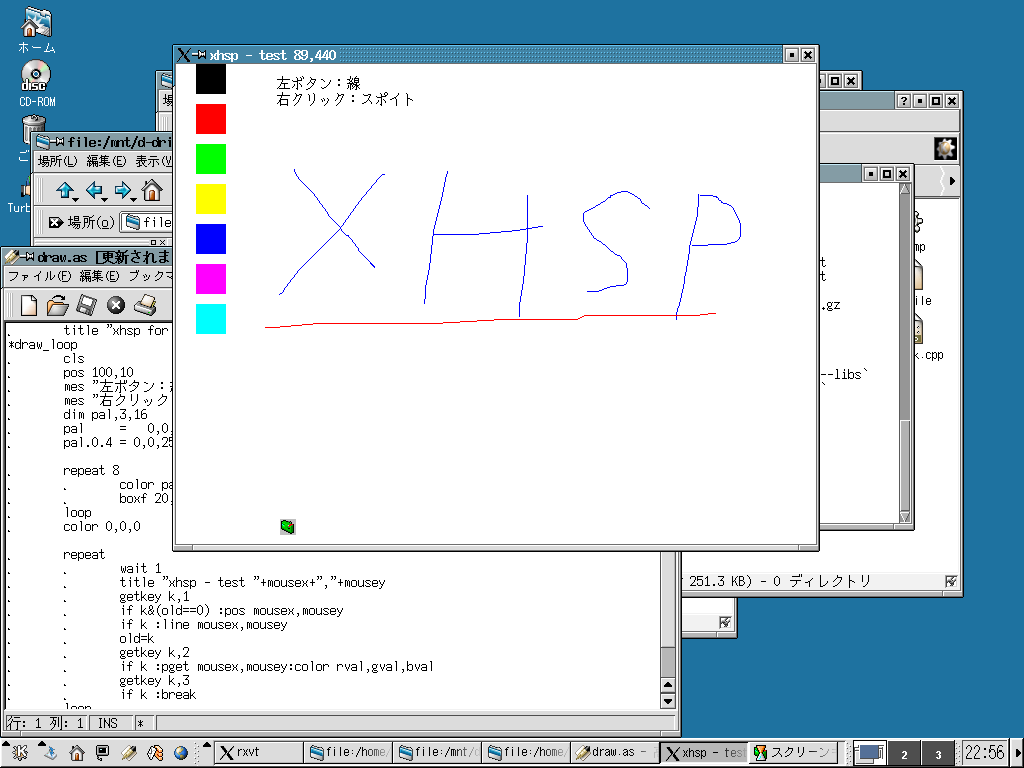Click the scroll down arrow in editor scrollbar

coord(668,701)
